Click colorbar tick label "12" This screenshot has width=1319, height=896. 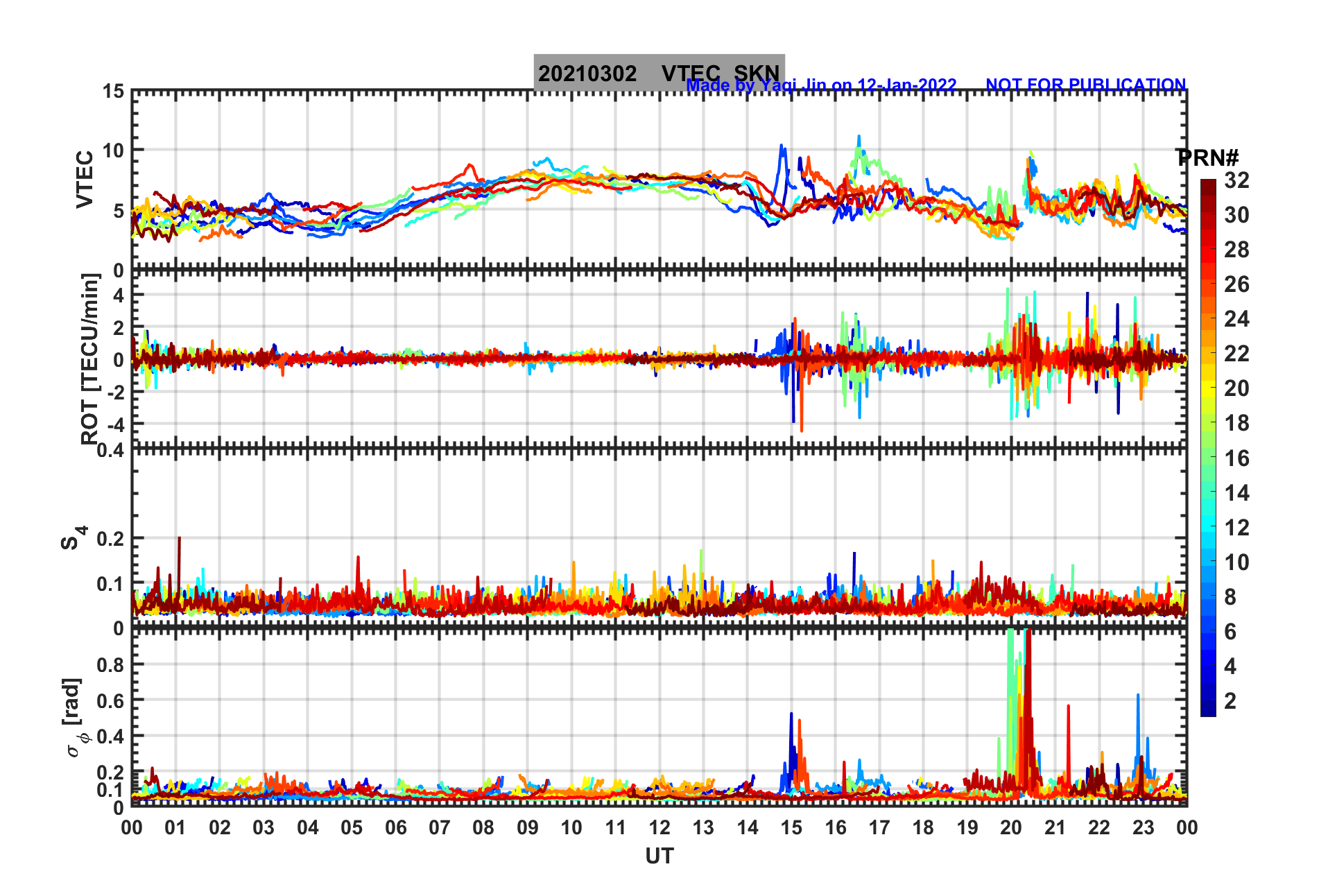point(1236,528)
